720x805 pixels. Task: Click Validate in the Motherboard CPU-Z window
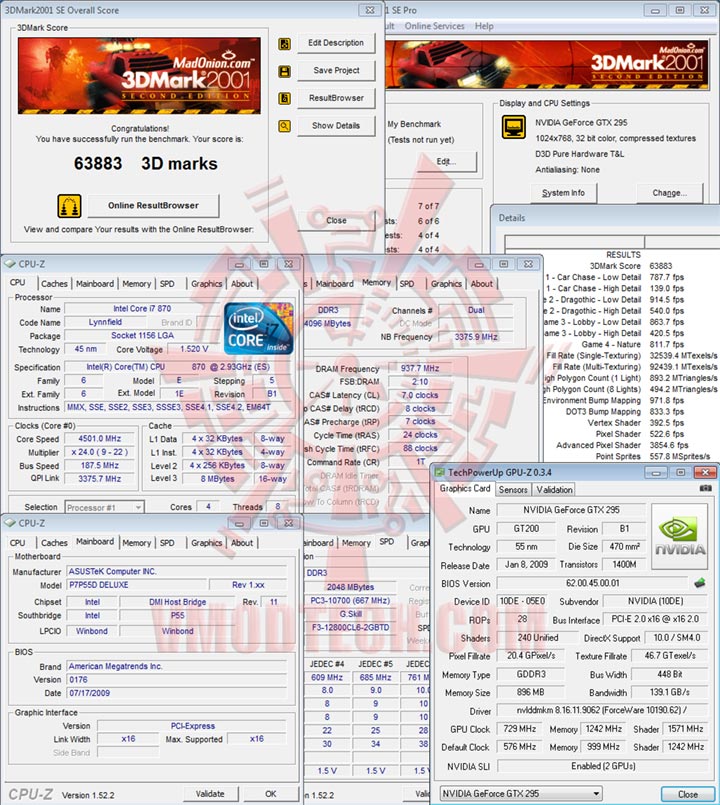coord(210,794)
